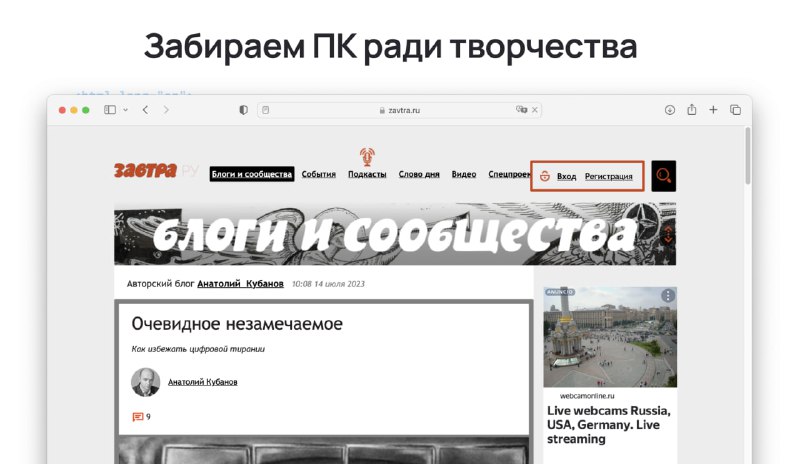Screen dimensions: 800x464
Task: Show the tab overview icon
Action: click(735, 110)
